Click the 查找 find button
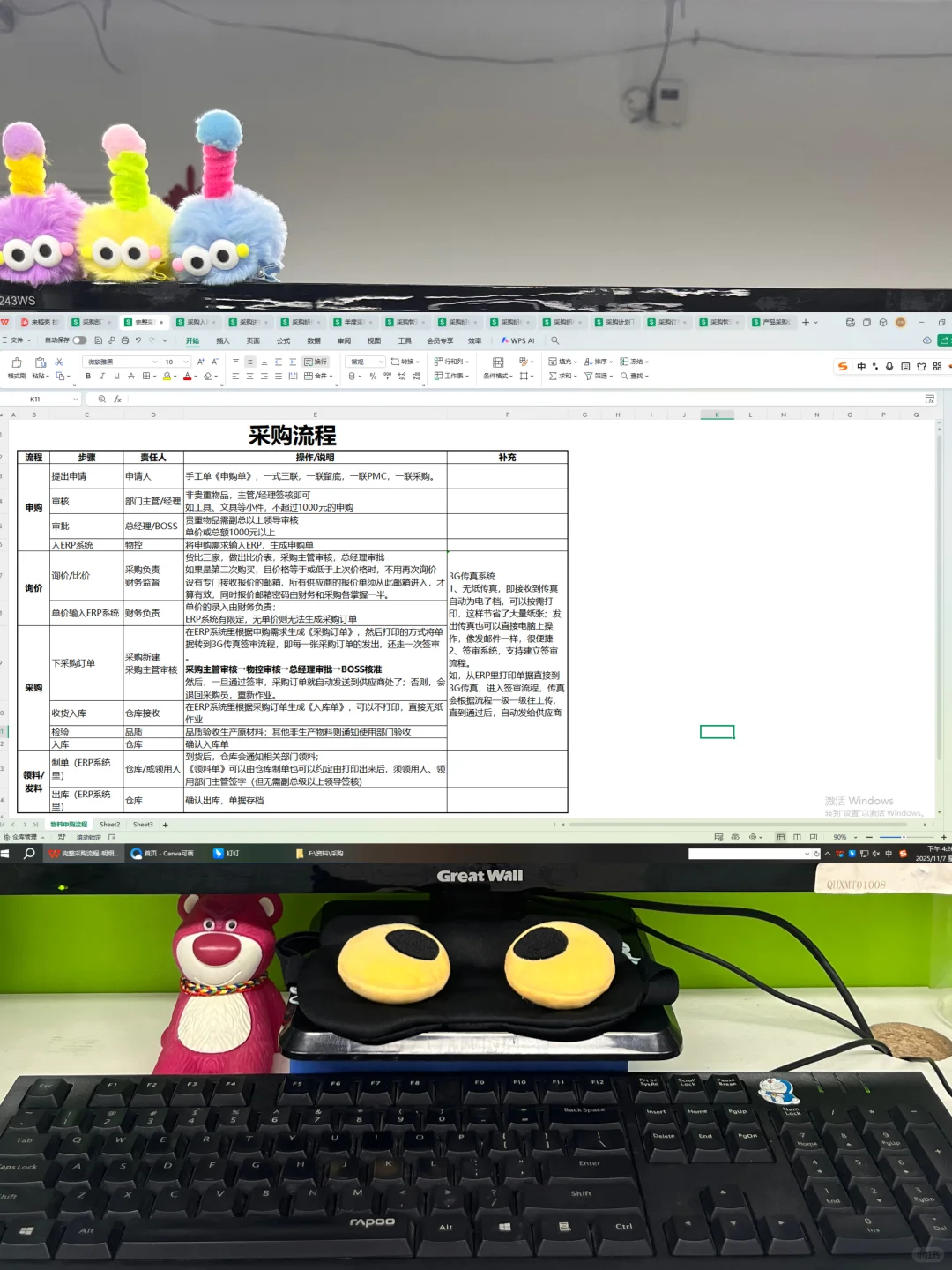This screenshot has height=1270, width=952. [x=634, y=376]
